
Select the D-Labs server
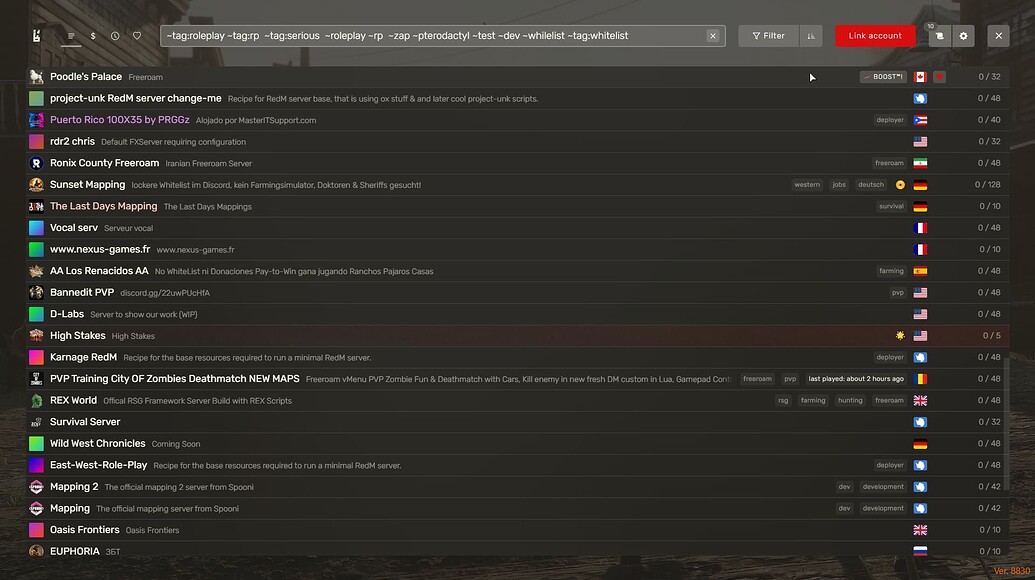point(517,314)
